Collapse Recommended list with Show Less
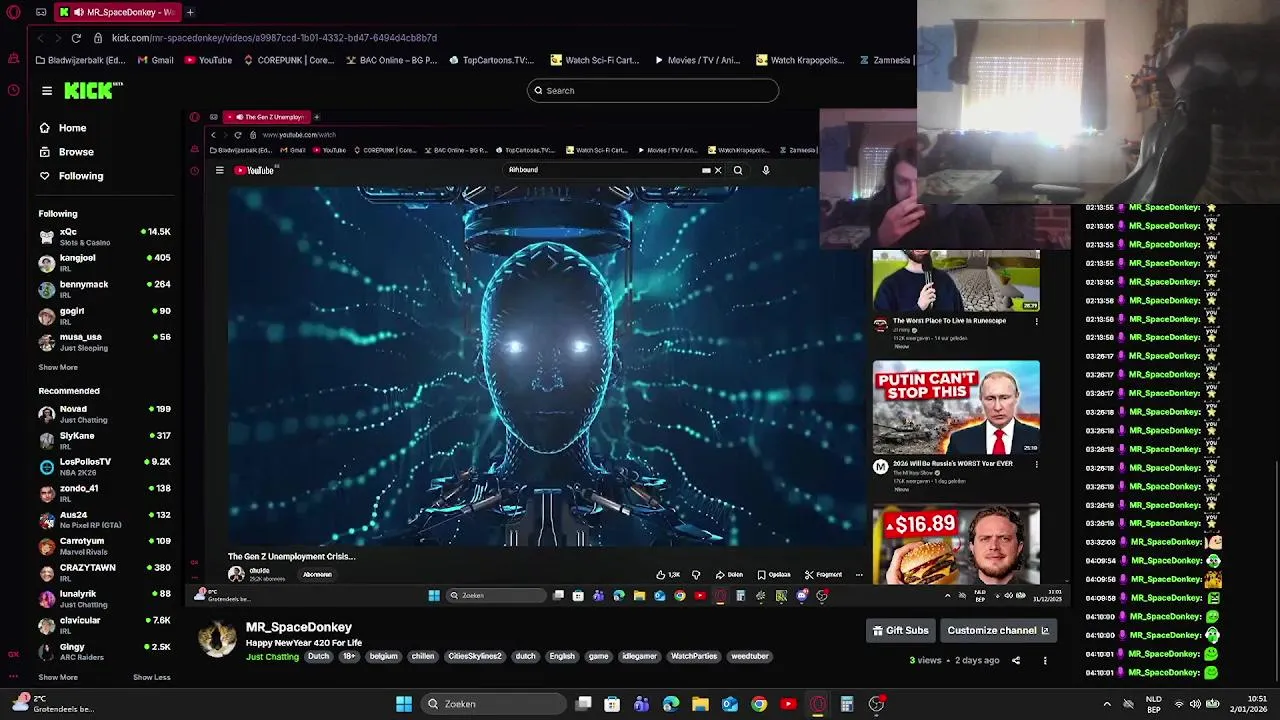Viewport: 1280px width, 720px height. pyautogui.click(x=152, y=677)
